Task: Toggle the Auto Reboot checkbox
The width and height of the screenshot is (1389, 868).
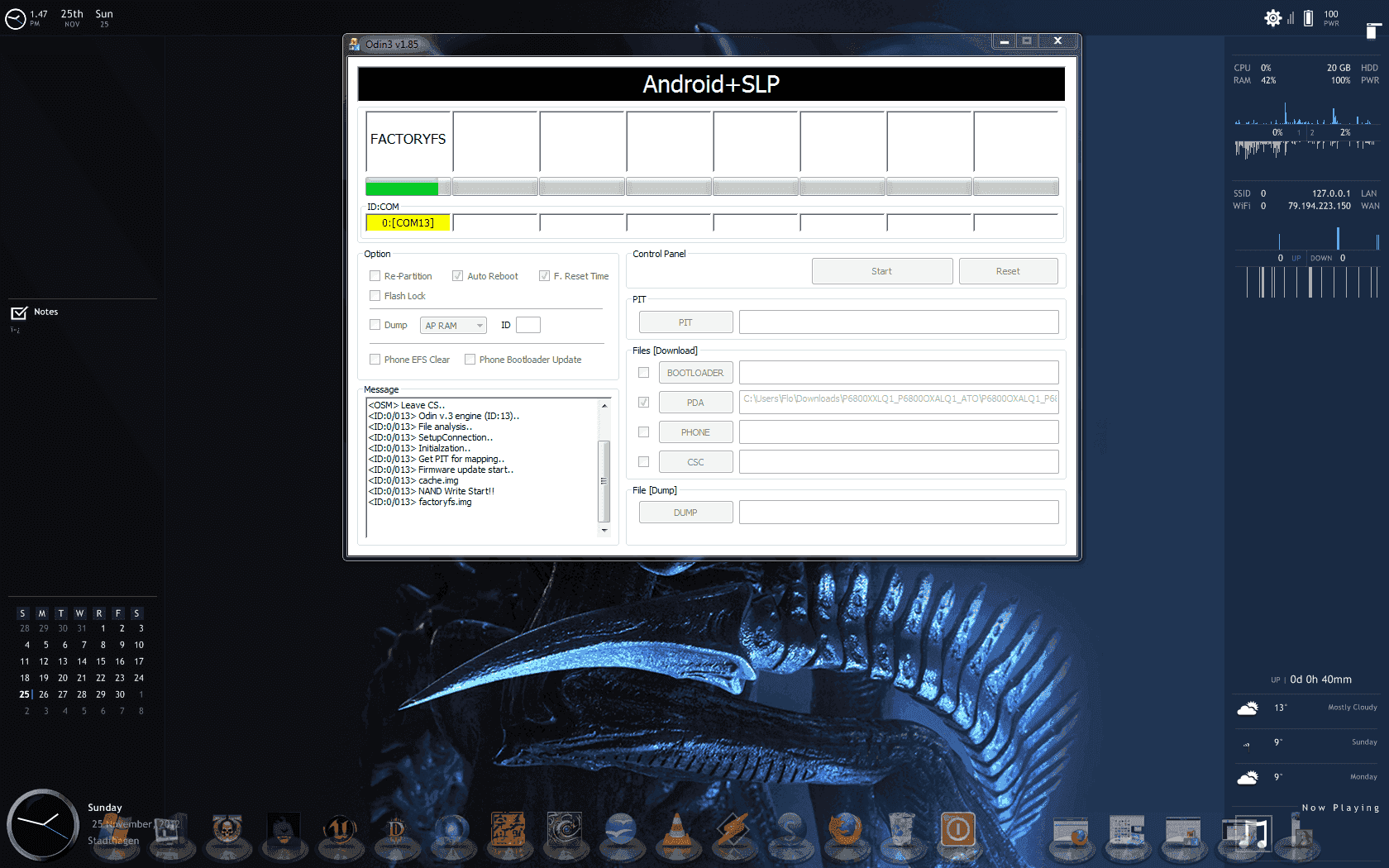Action: coord(457,276)
